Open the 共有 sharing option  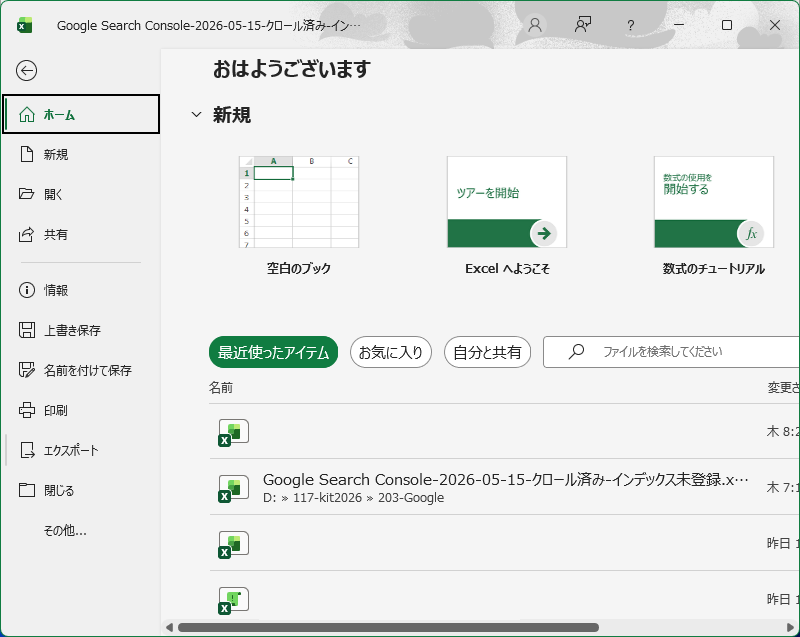[81, 234]
